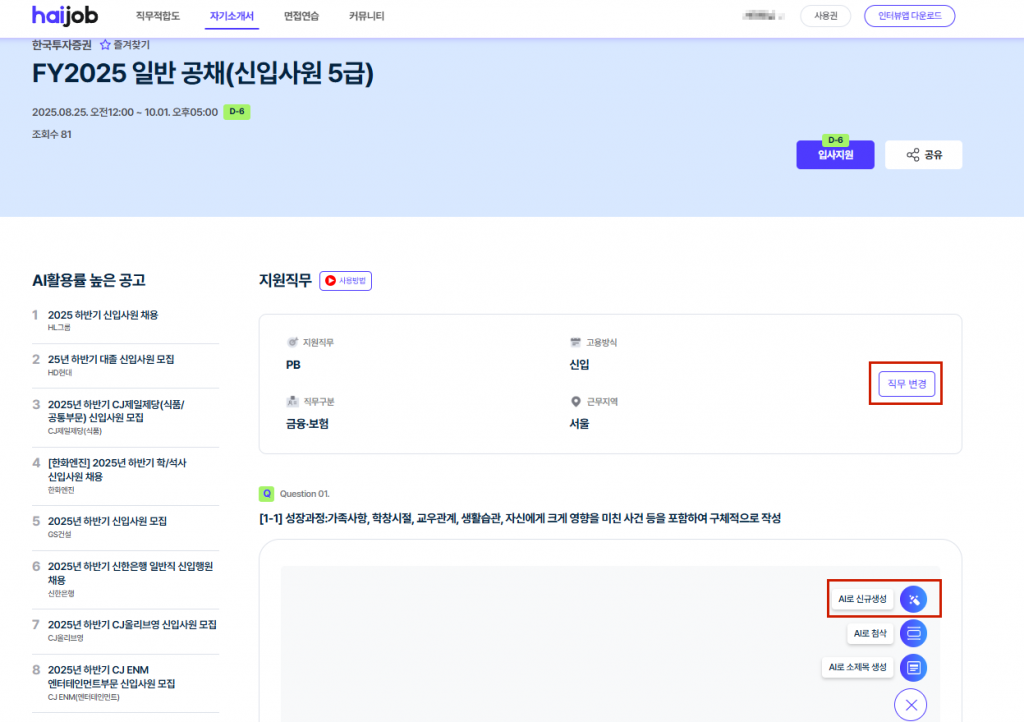Screen dimensions: 1024x722
Task: Switch to the 면접연습 tab
Action: tap(301, 16)
